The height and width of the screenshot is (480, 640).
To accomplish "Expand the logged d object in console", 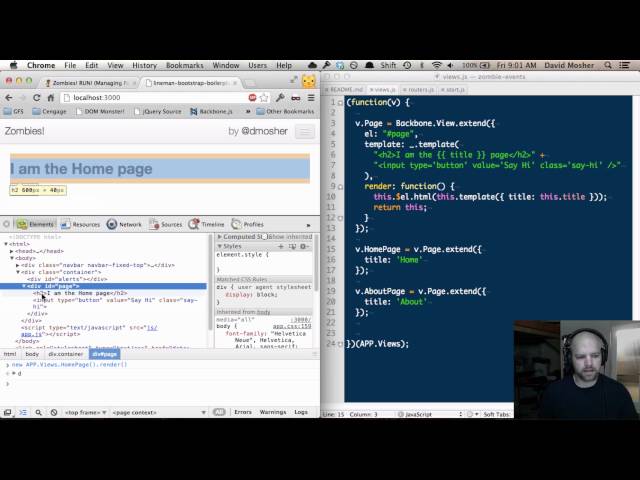I will (13, 373).
